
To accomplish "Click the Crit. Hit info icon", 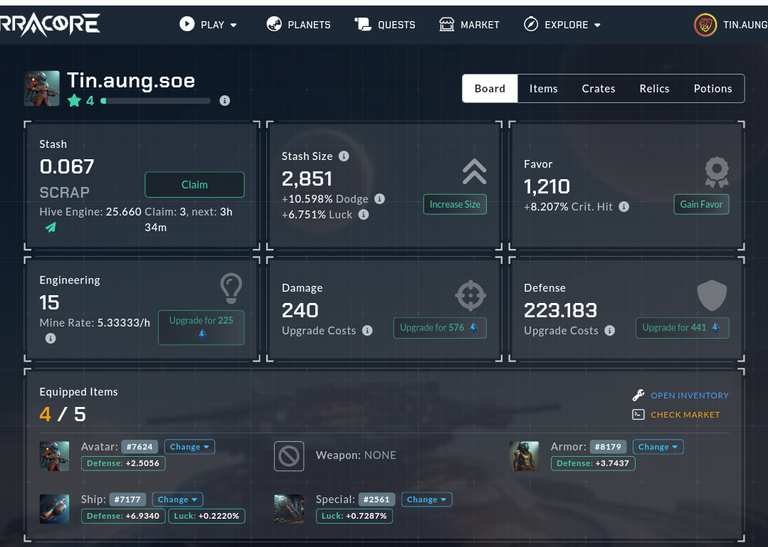I will click(x=624, y=207).
